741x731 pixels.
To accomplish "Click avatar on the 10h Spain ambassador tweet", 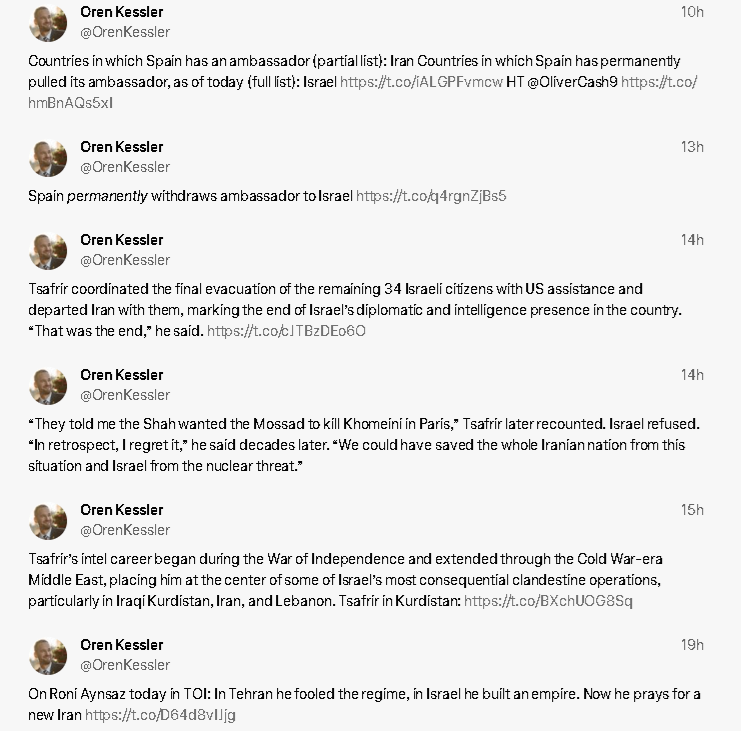I will (48, 22).
